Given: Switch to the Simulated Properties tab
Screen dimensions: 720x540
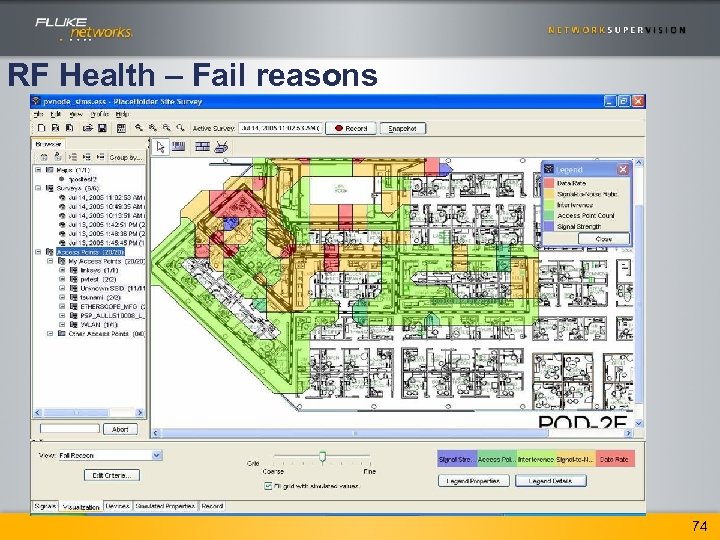Looking at the screenshot, I should tap(165, 506).
